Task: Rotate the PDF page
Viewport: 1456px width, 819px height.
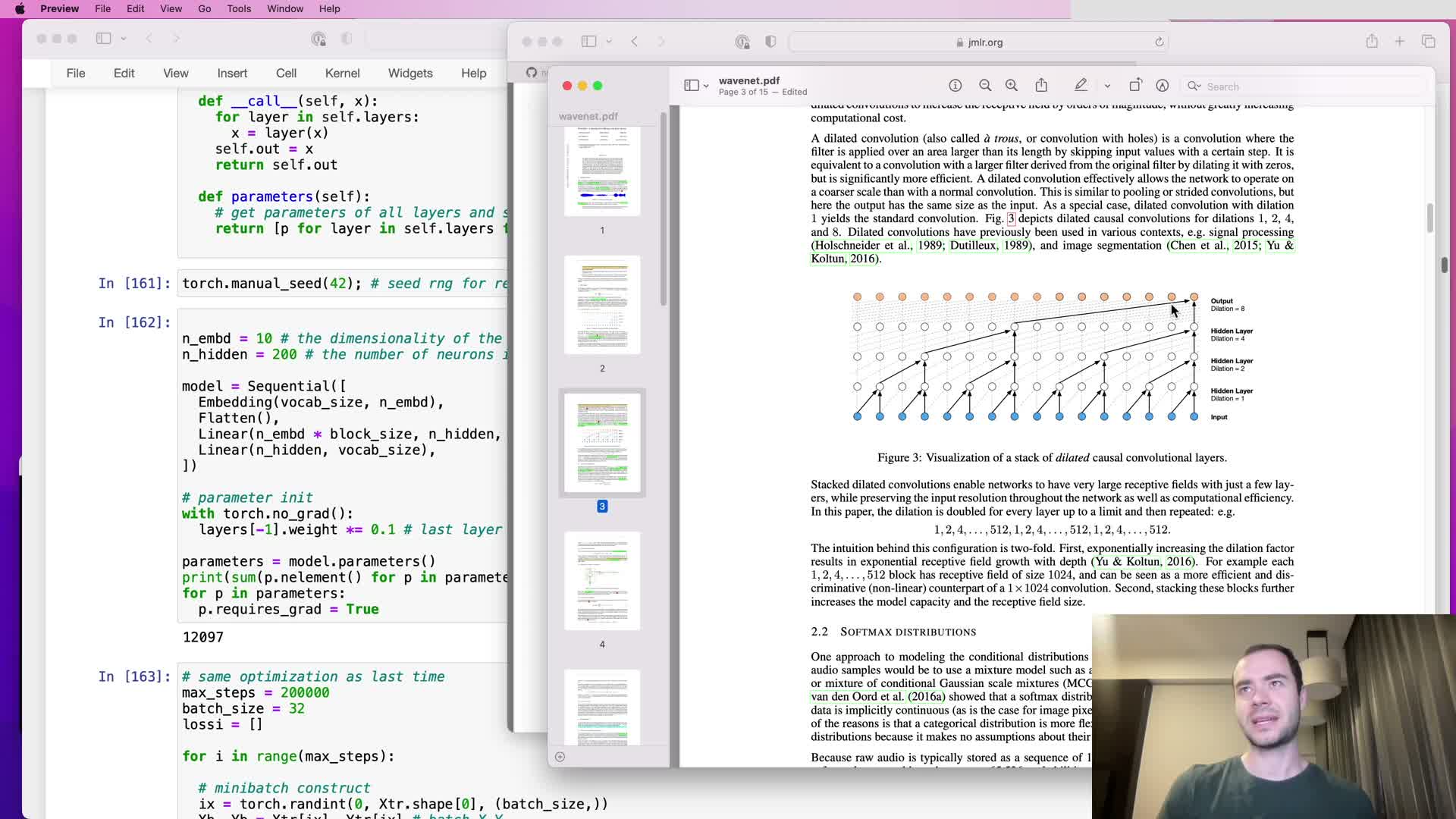Action: tap(1135, 86)
